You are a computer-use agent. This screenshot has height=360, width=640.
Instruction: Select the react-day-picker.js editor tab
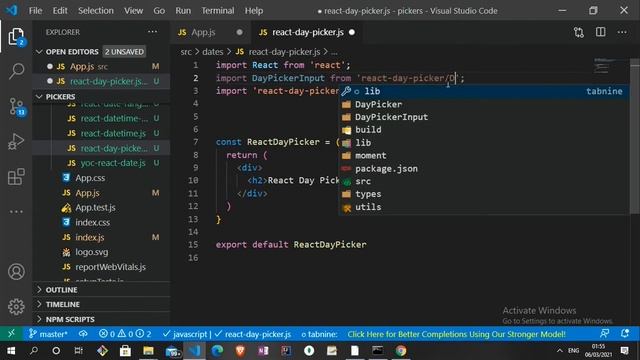coord(307,32)
